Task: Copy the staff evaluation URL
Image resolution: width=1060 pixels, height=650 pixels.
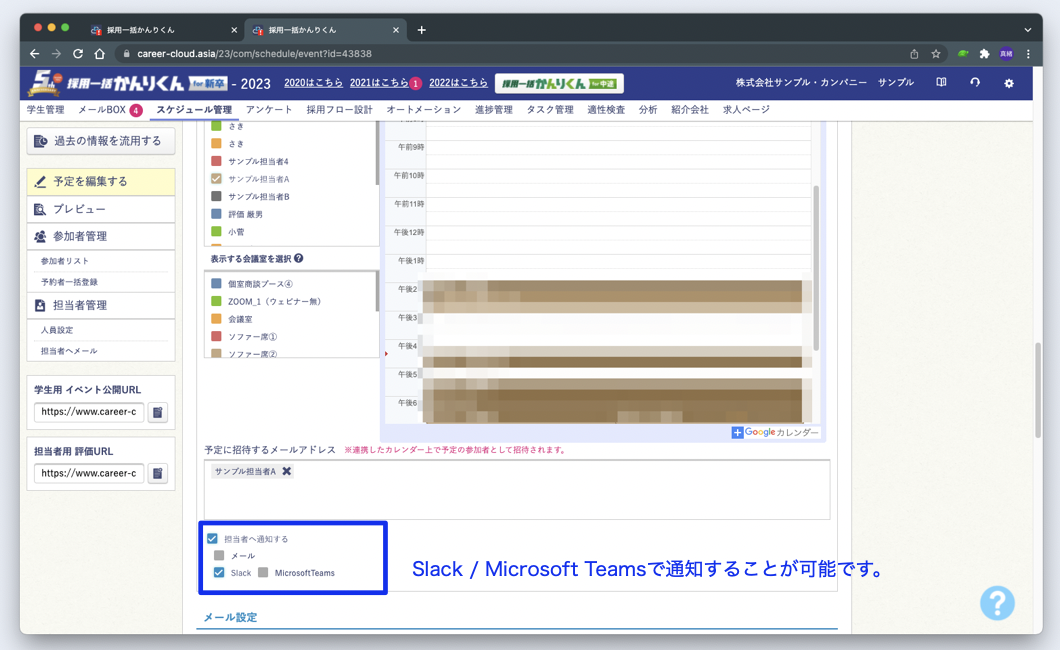Action: point(158,473)
